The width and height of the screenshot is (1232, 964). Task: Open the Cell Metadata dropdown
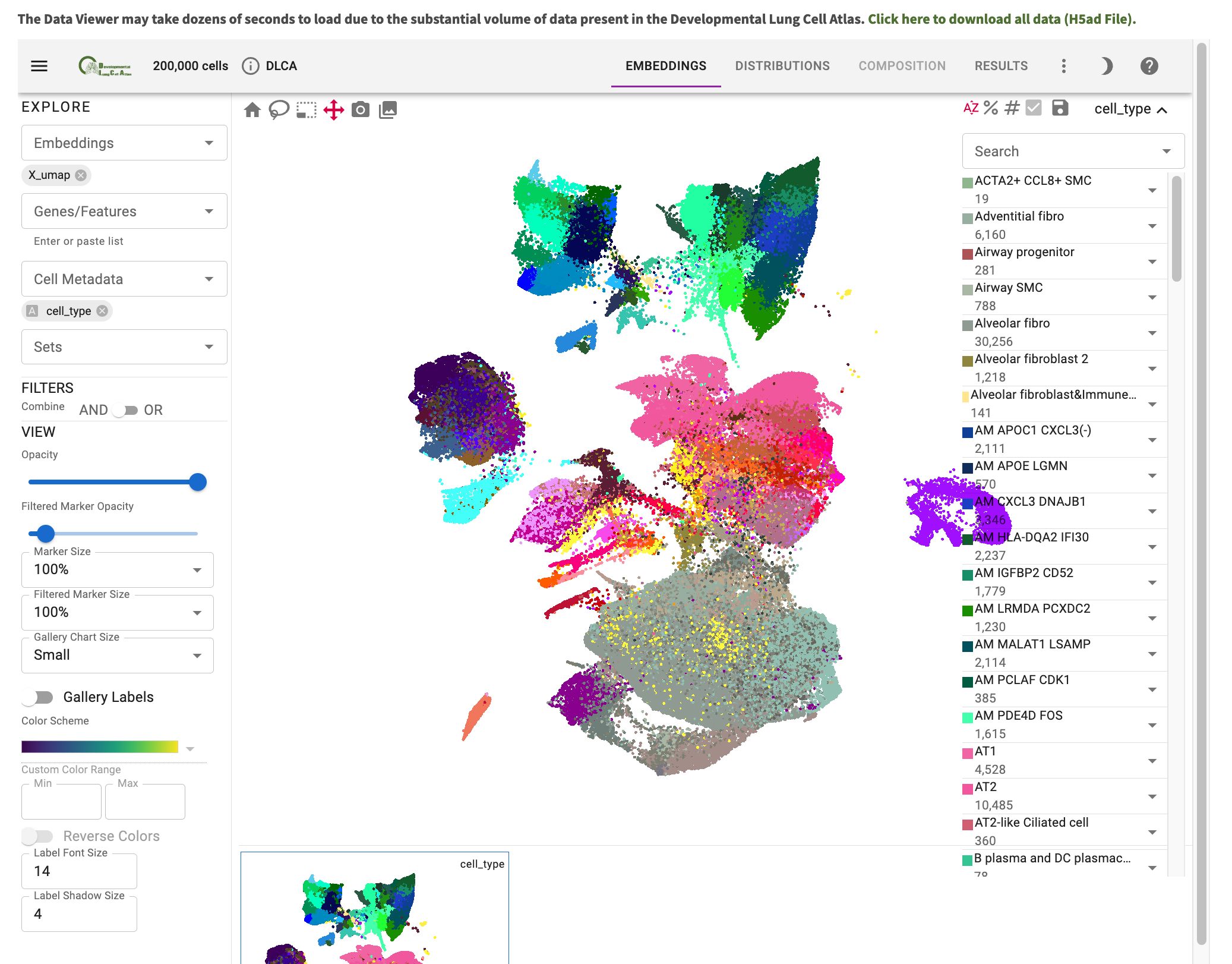[x=124, y=279]
